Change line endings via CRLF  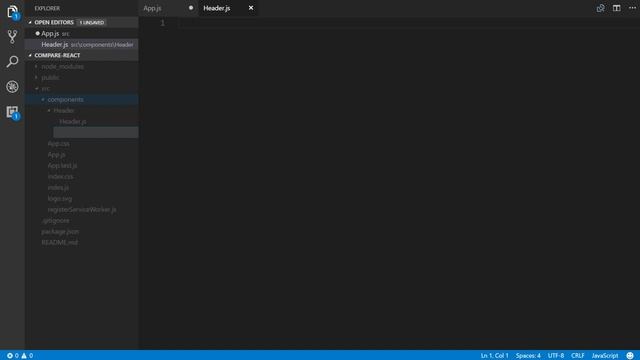578,356
